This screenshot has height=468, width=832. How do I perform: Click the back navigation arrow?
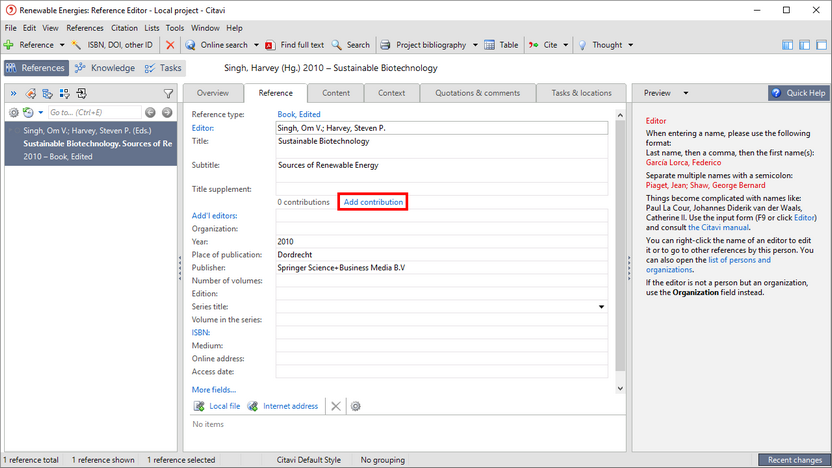[151, 112]
